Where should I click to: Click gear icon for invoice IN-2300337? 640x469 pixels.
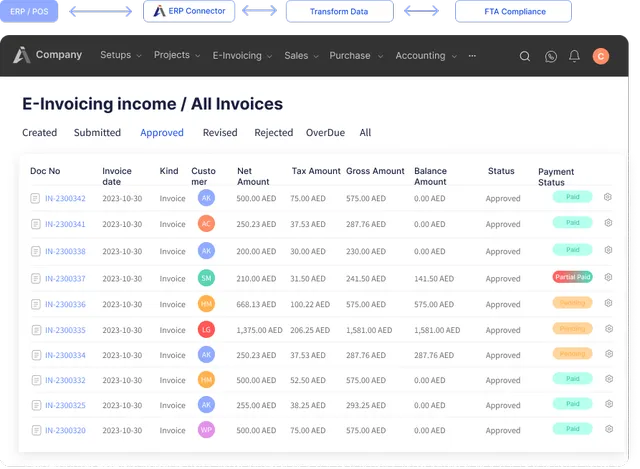coord(608,277)
